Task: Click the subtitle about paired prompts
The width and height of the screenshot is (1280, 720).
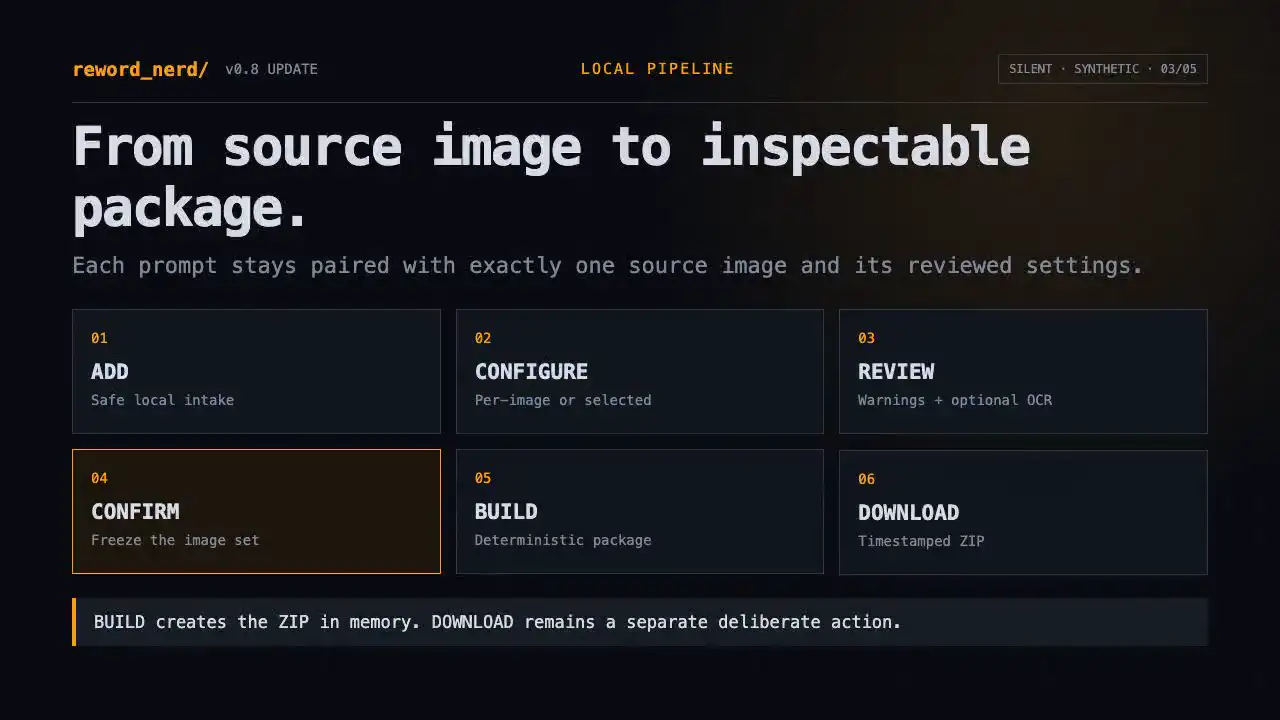Action: (x=607, y=266)
